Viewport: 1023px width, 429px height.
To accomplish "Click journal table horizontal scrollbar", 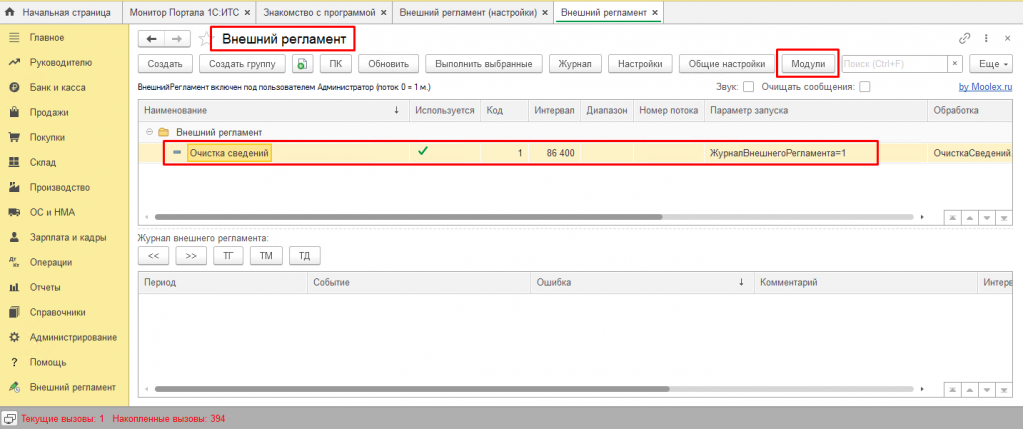I will 412,389.
